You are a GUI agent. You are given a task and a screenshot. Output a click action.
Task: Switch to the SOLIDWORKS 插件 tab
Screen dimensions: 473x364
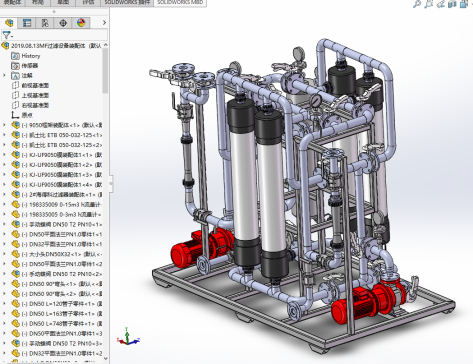(127, 2)
